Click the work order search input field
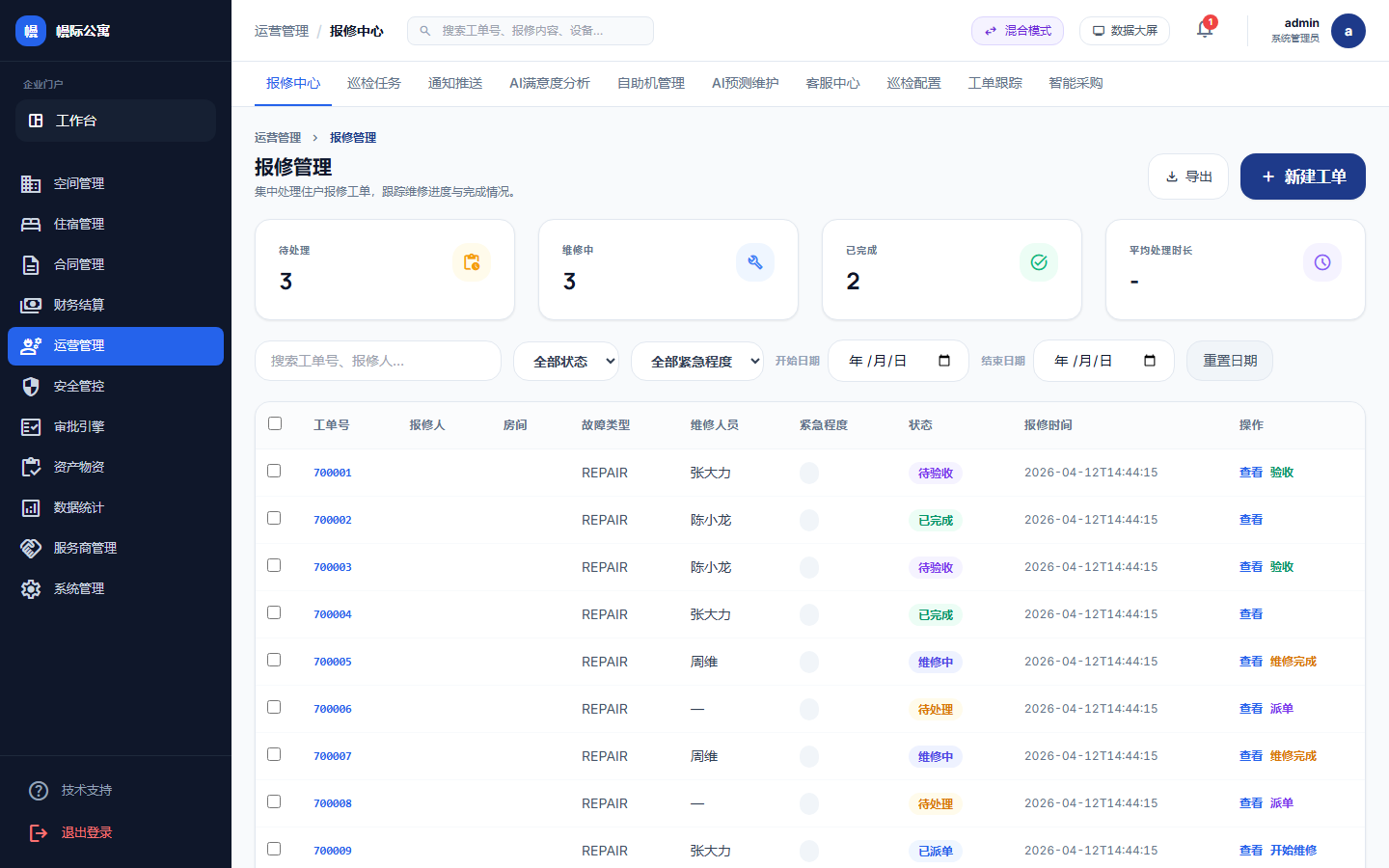Screen dimensions: 1389x868 (378, 360)
